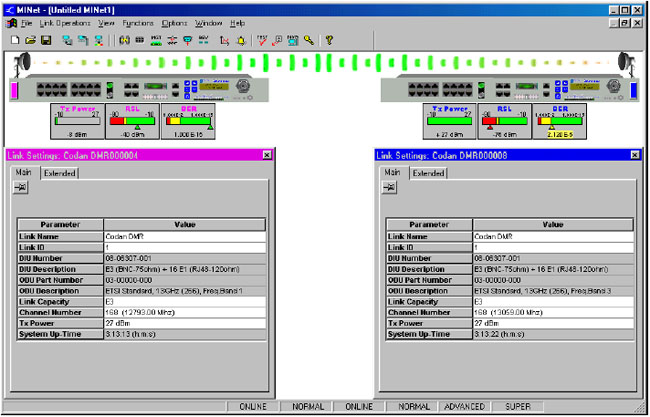Click the left radio's RSL gauge showing -40 dBm
This screenshot has width=650, height=417.
tap(132, 121)
